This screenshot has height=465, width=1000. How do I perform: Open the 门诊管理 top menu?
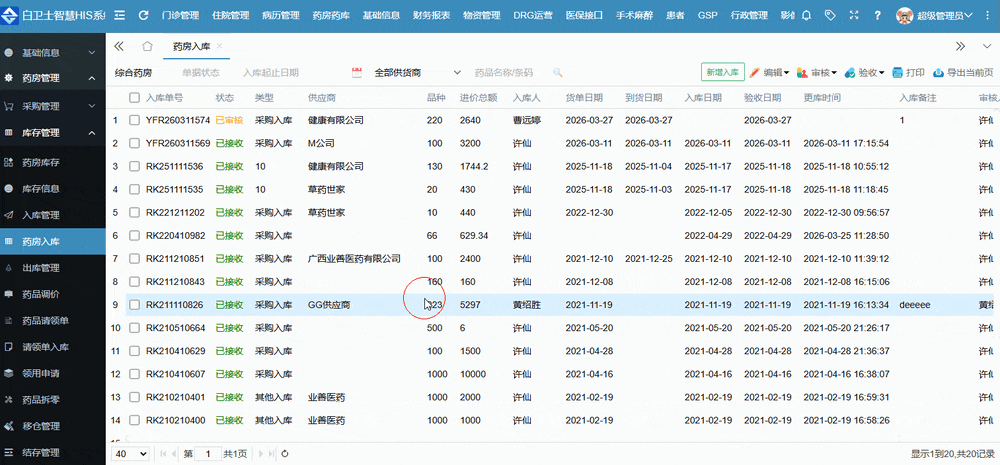pos(180,16)
